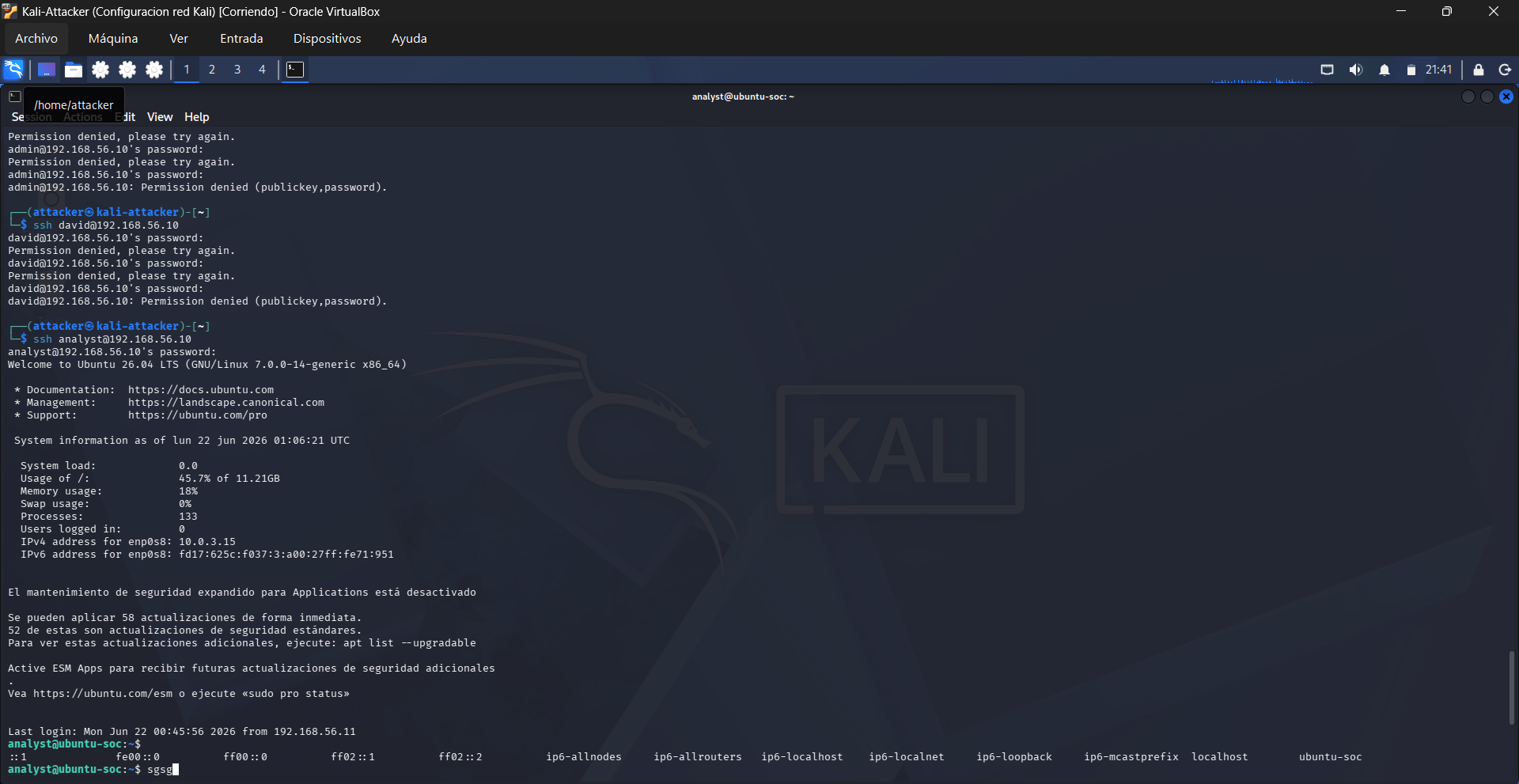
Task: Click the terminal window title icon
Action: [15, 97]
